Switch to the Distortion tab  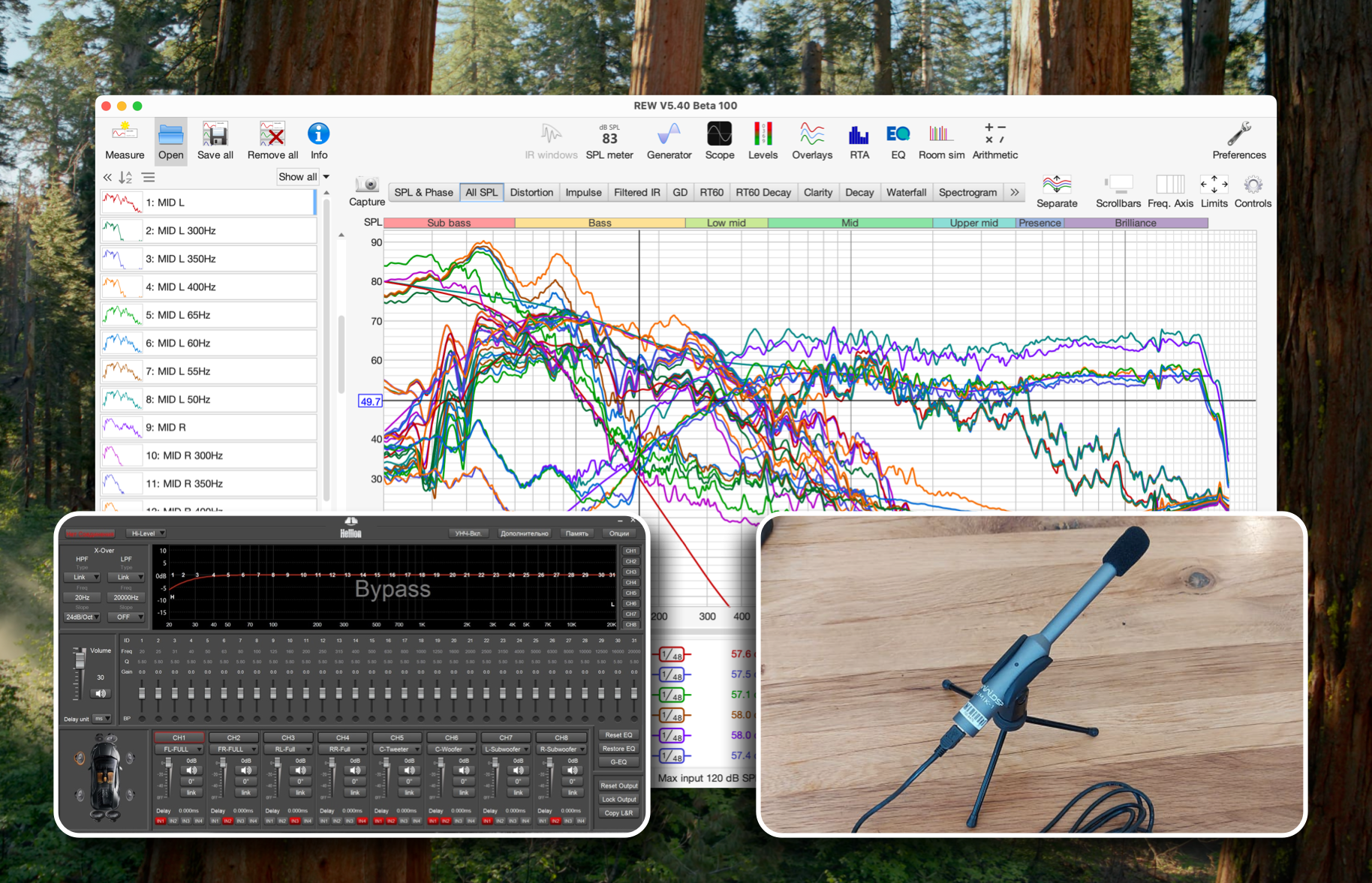(531, 193)
